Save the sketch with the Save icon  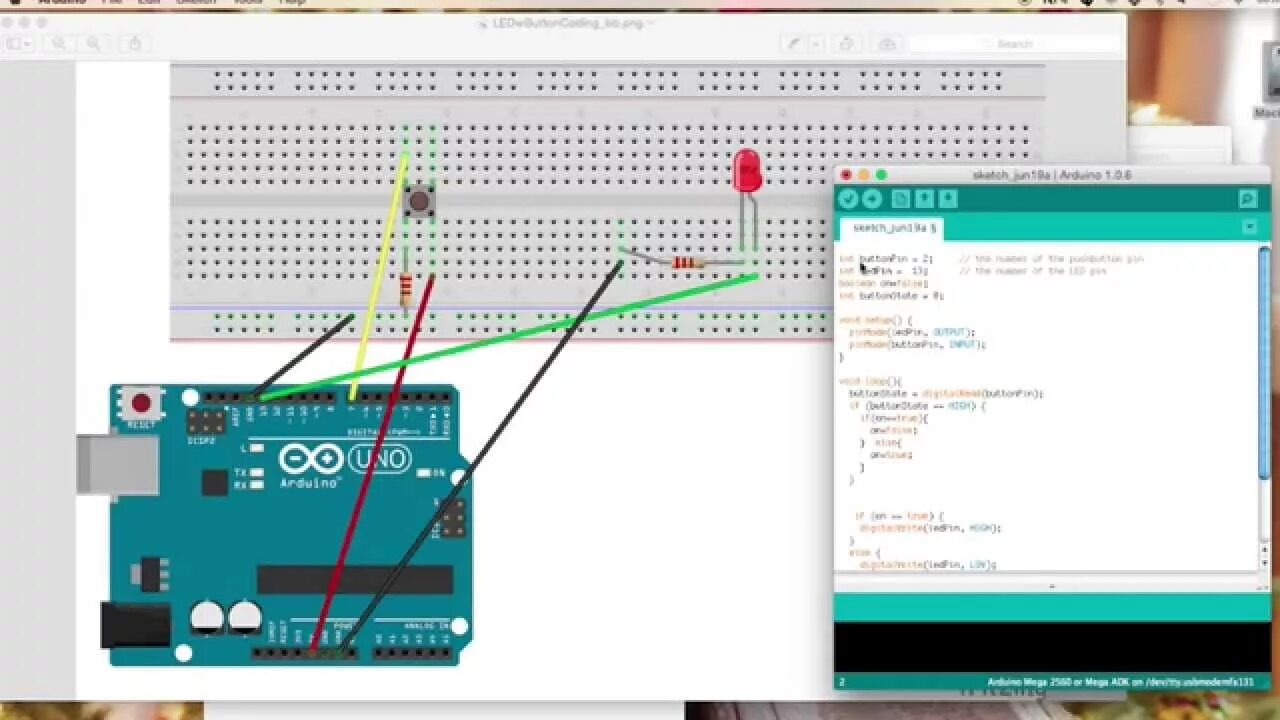click(948, 199)
